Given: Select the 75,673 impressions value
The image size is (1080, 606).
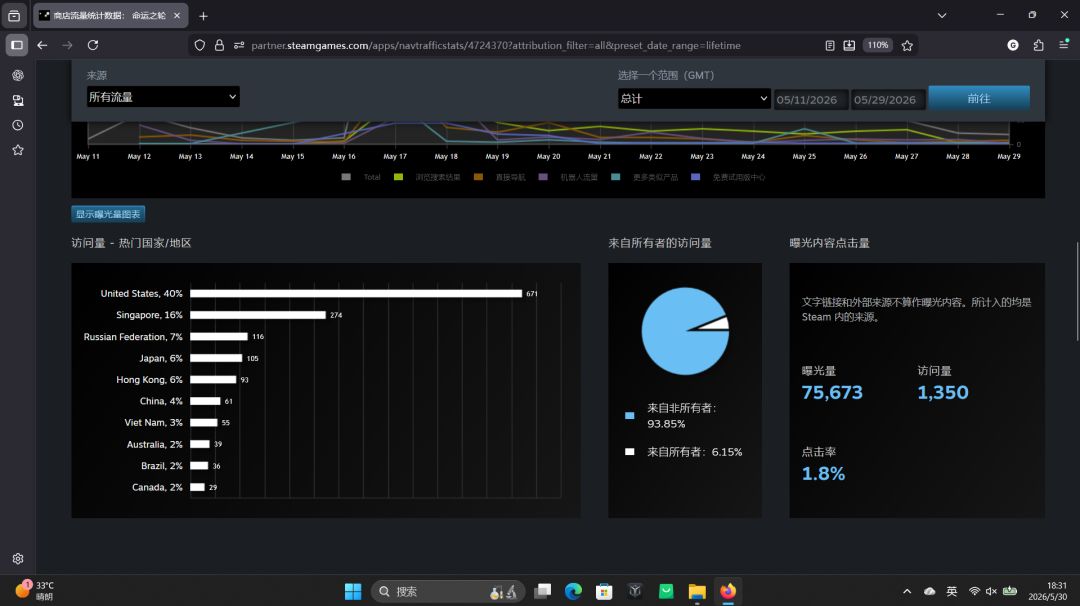Looking at the screenshot, I should (x=832, y=393).
